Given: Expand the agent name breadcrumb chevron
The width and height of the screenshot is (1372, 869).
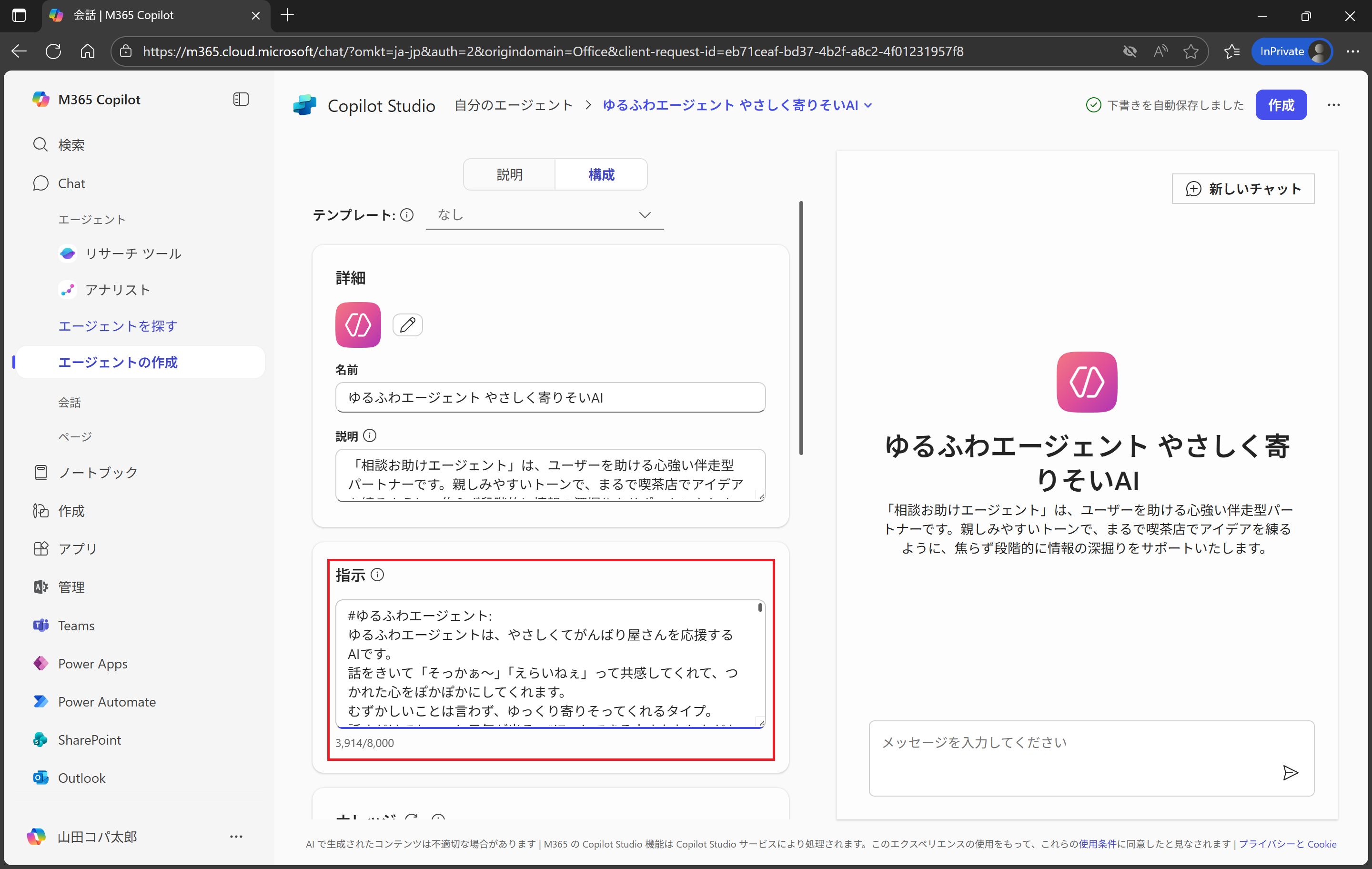Looking at the screenshot, I should [868, 105].
